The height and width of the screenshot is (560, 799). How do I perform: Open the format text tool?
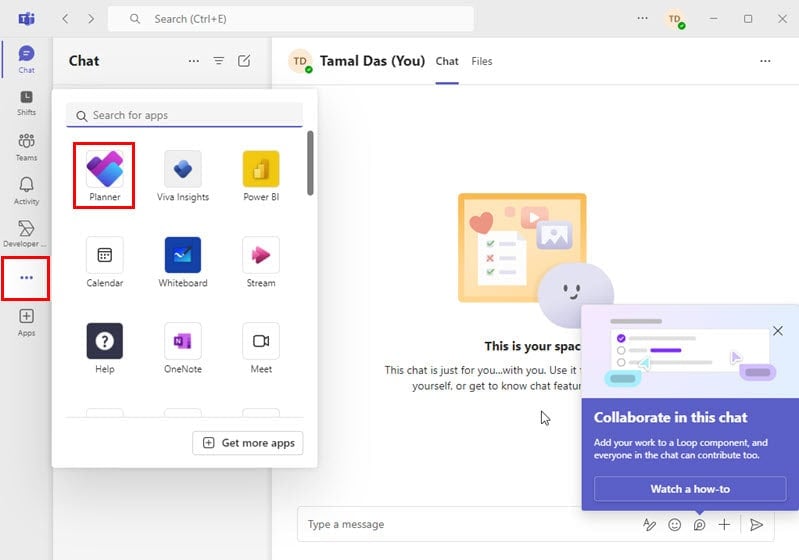point(649,524)
